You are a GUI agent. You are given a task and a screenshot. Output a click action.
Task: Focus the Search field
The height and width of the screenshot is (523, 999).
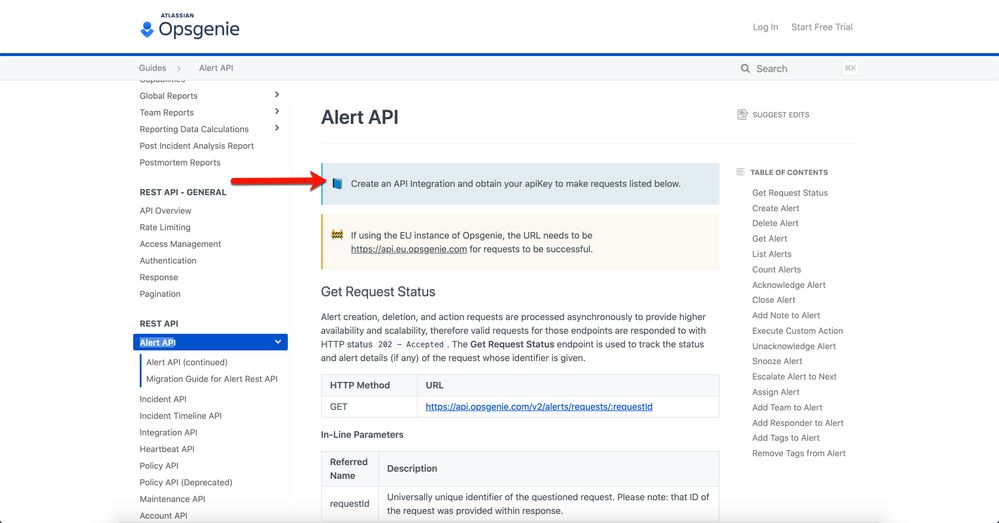(799, 68)
